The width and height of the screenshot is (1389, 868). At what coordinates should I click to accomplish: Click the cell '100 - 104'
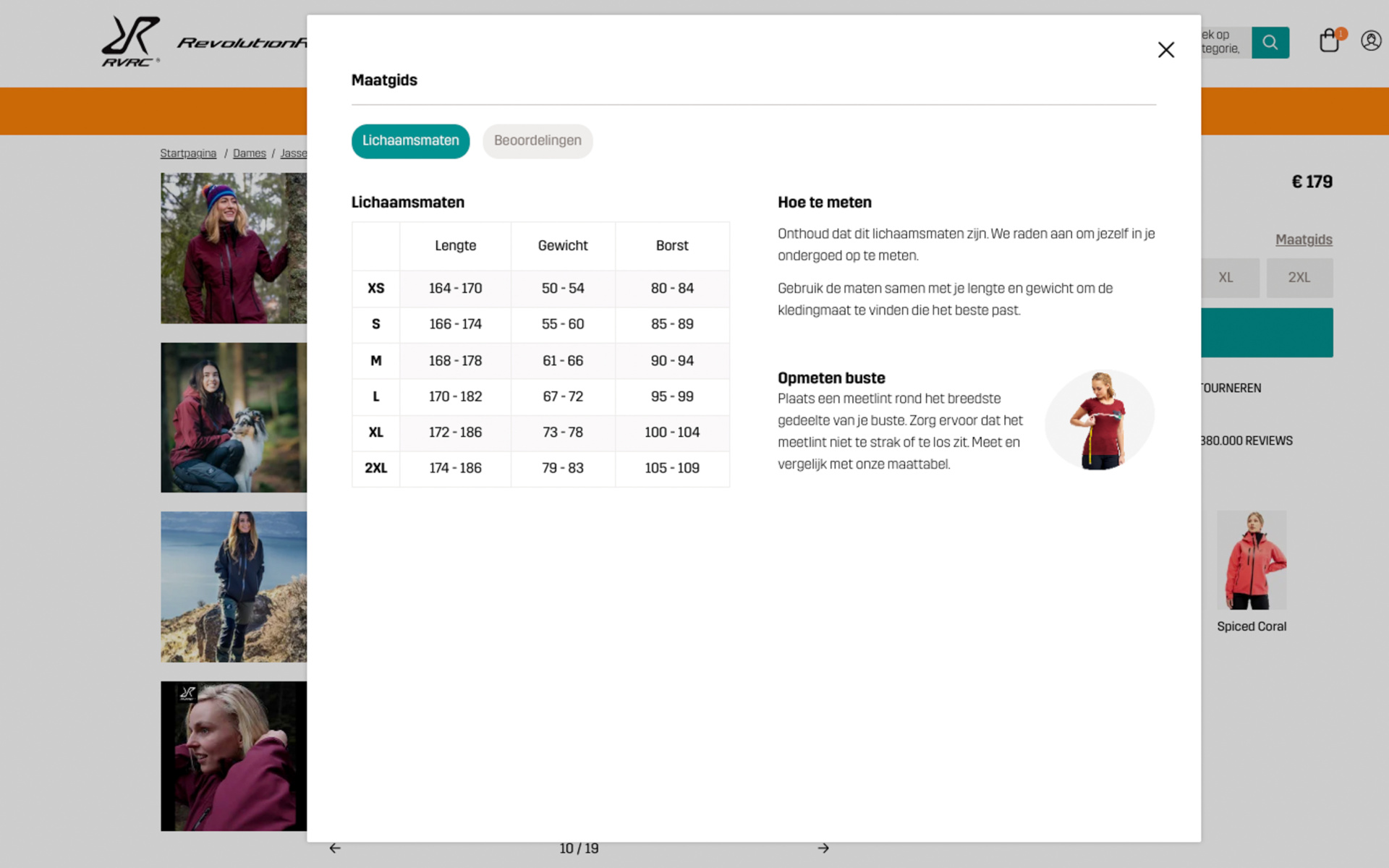[672, 433]
